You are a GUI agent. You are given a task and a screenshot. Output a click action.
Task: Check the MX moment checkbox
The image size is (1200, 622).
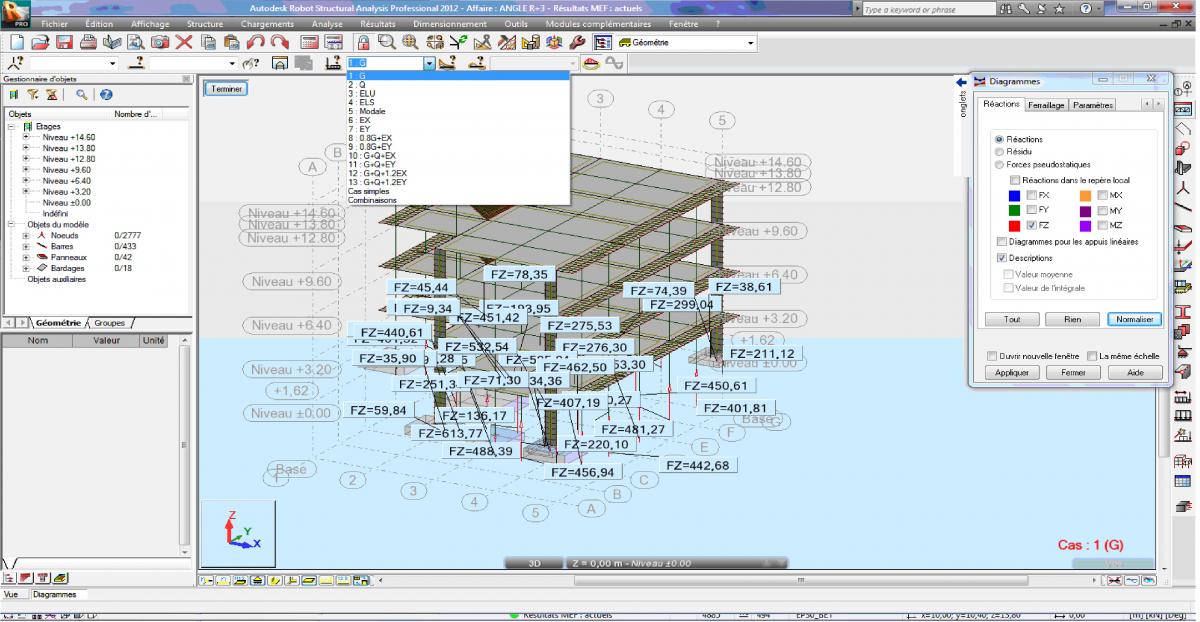point(1102,195)
